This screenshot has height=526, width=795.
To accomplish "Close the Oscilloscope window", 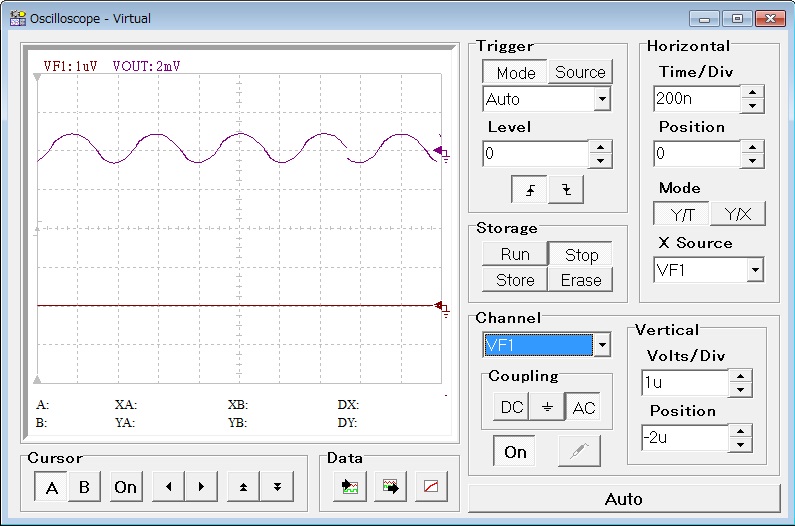I will [770, 19].
